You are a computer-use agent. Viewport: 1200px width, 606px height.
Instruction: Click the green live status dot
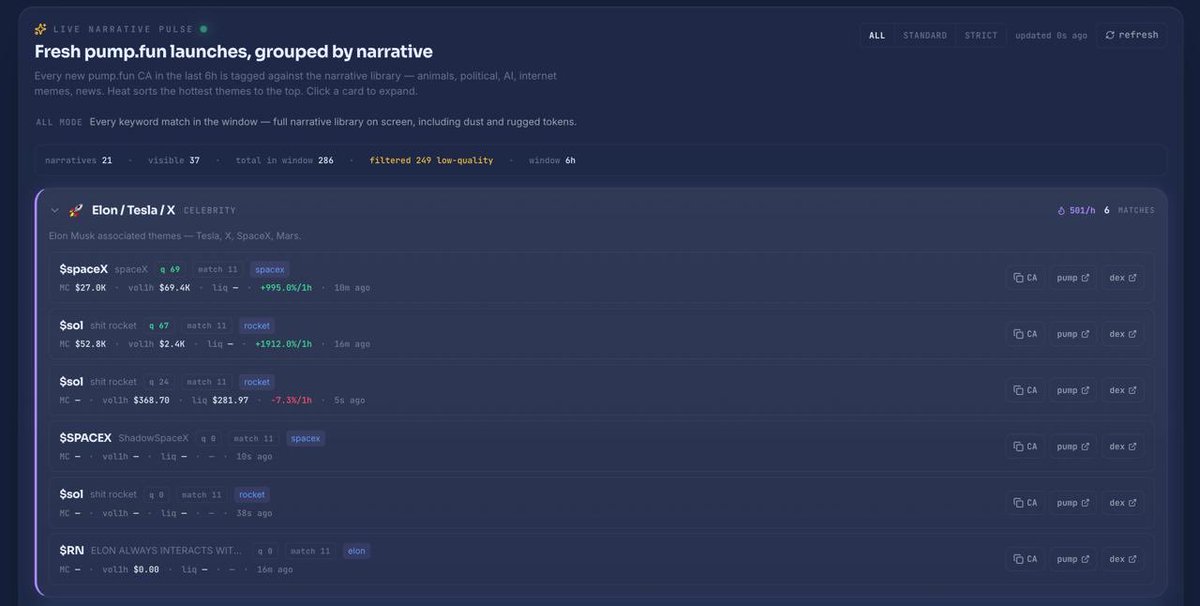tap(204, 29)
